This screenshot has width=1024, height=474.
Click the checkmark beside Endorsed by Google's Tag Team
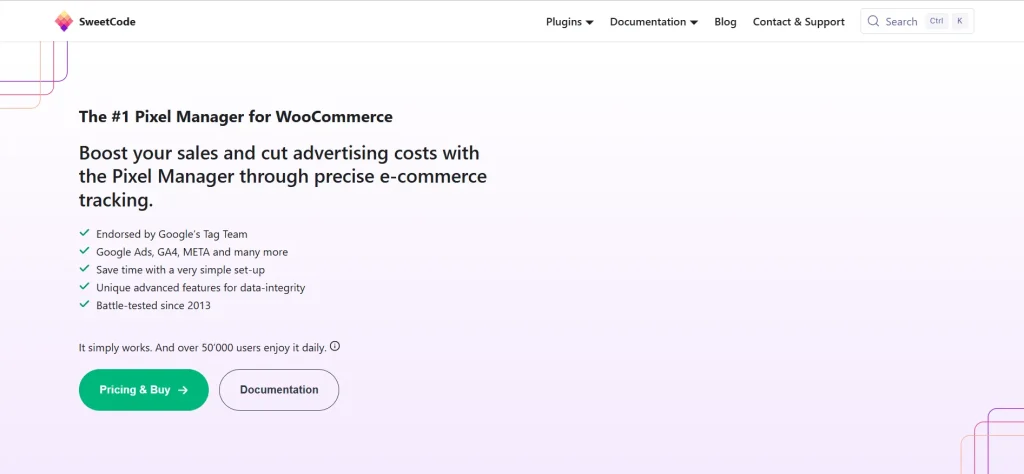84,233
